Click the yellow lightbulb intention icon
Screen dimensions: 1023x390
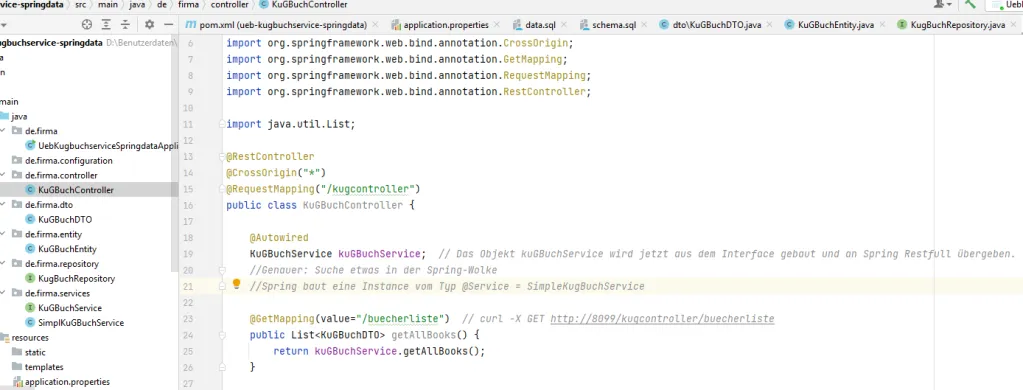pyautogui.click(x=237, y=284)
